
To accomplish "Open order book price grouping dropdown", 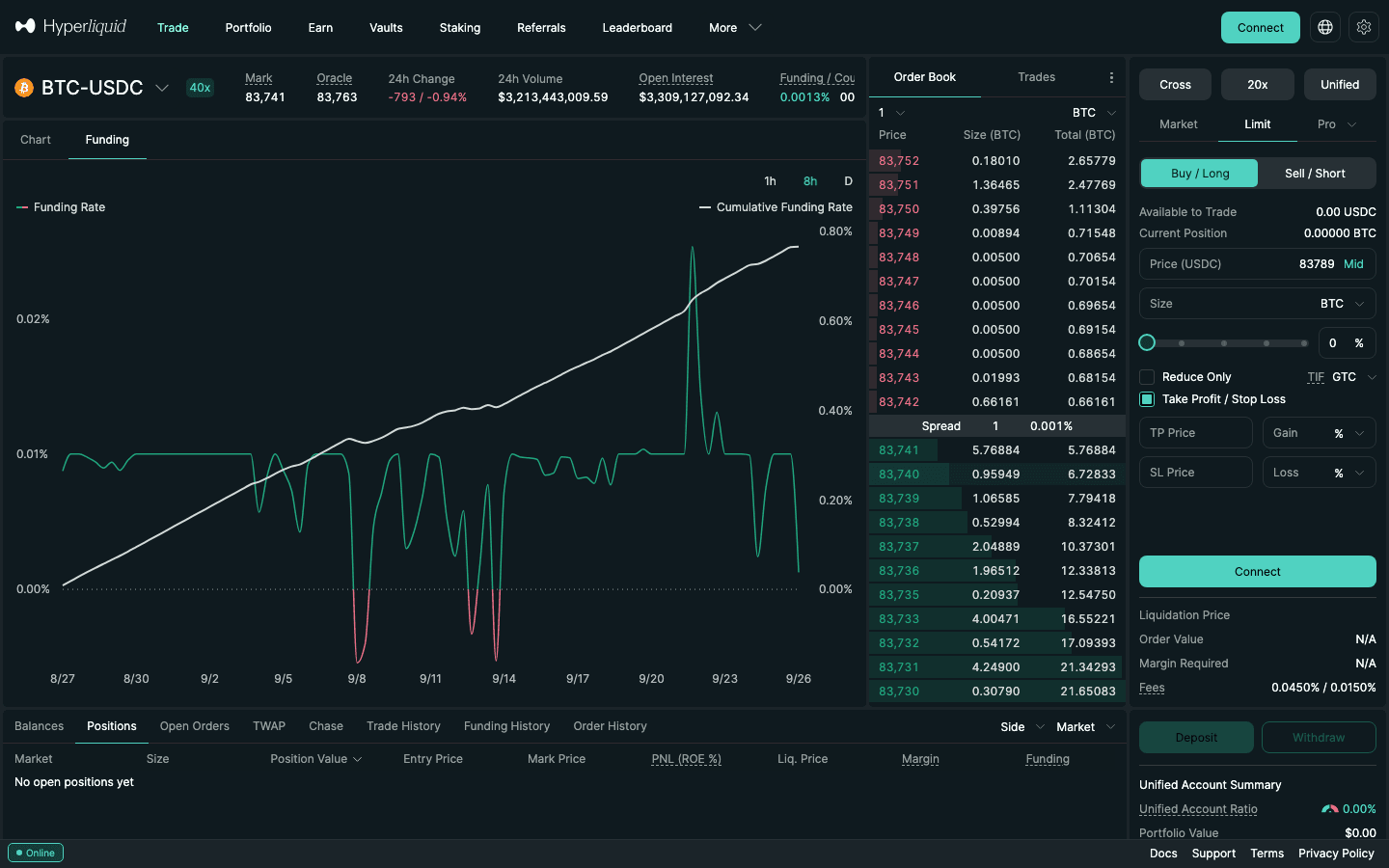I will [x=890, y=113].
